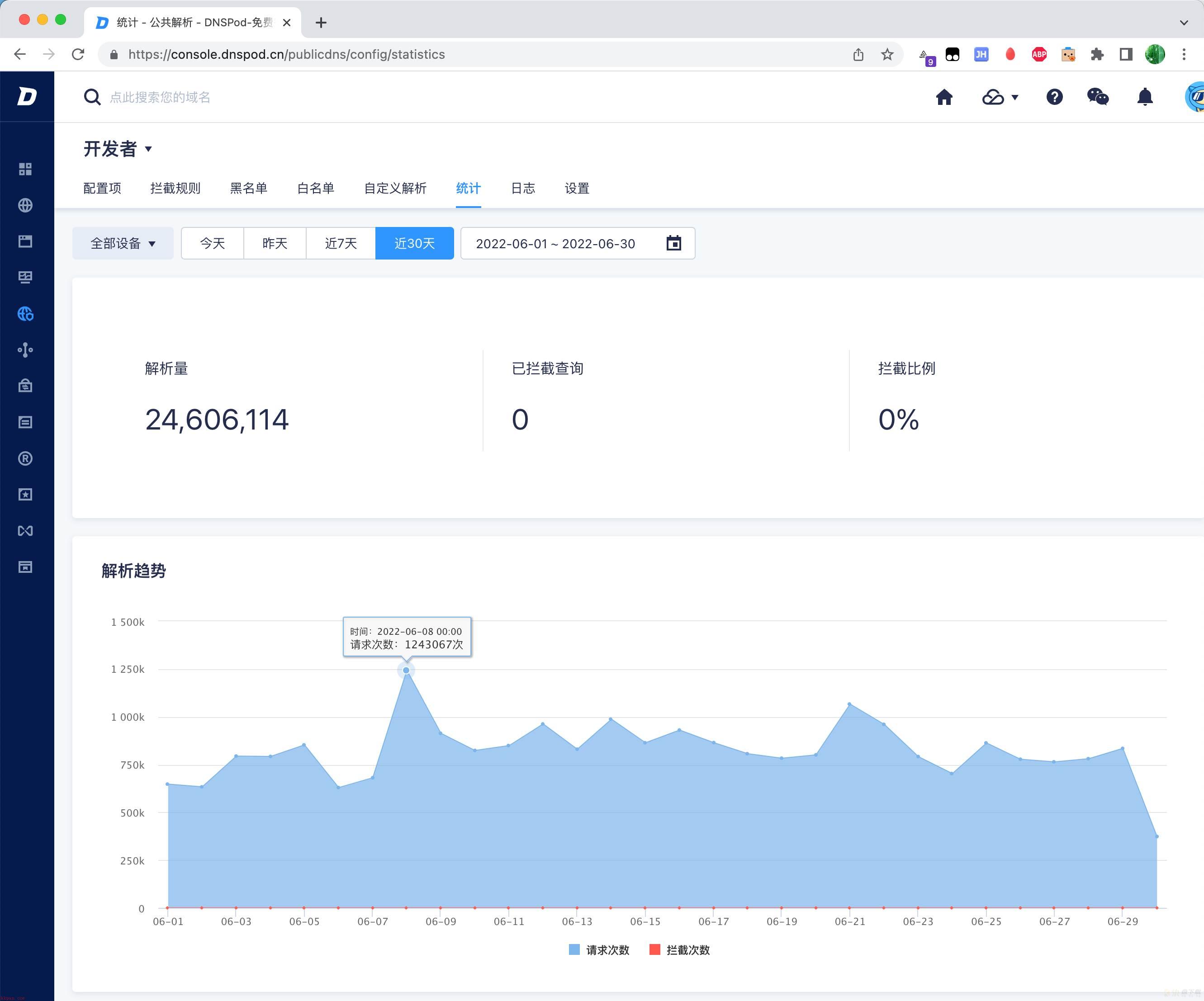Viewport: 1204px width, 1001px height.
Task: Open the registered trademark icon in sidebar
Action: tap(25, 458)
